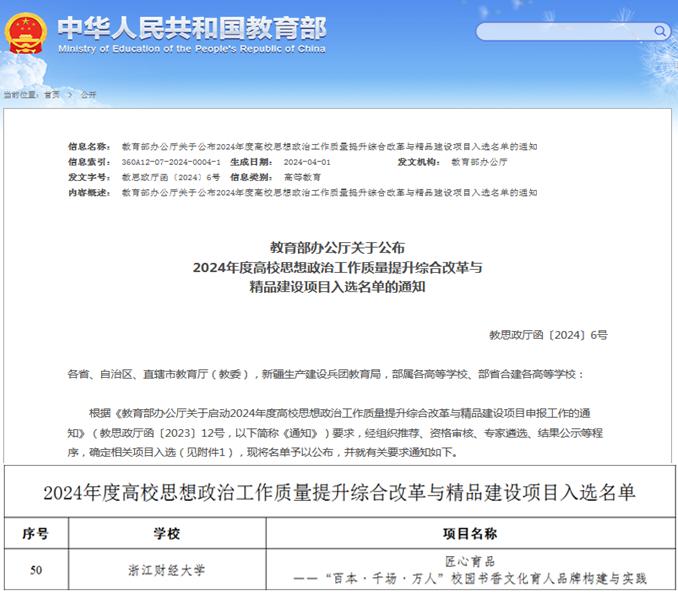Click the issuing agency 教育部办公厅
678x594 pixels.
click(479, 162)
